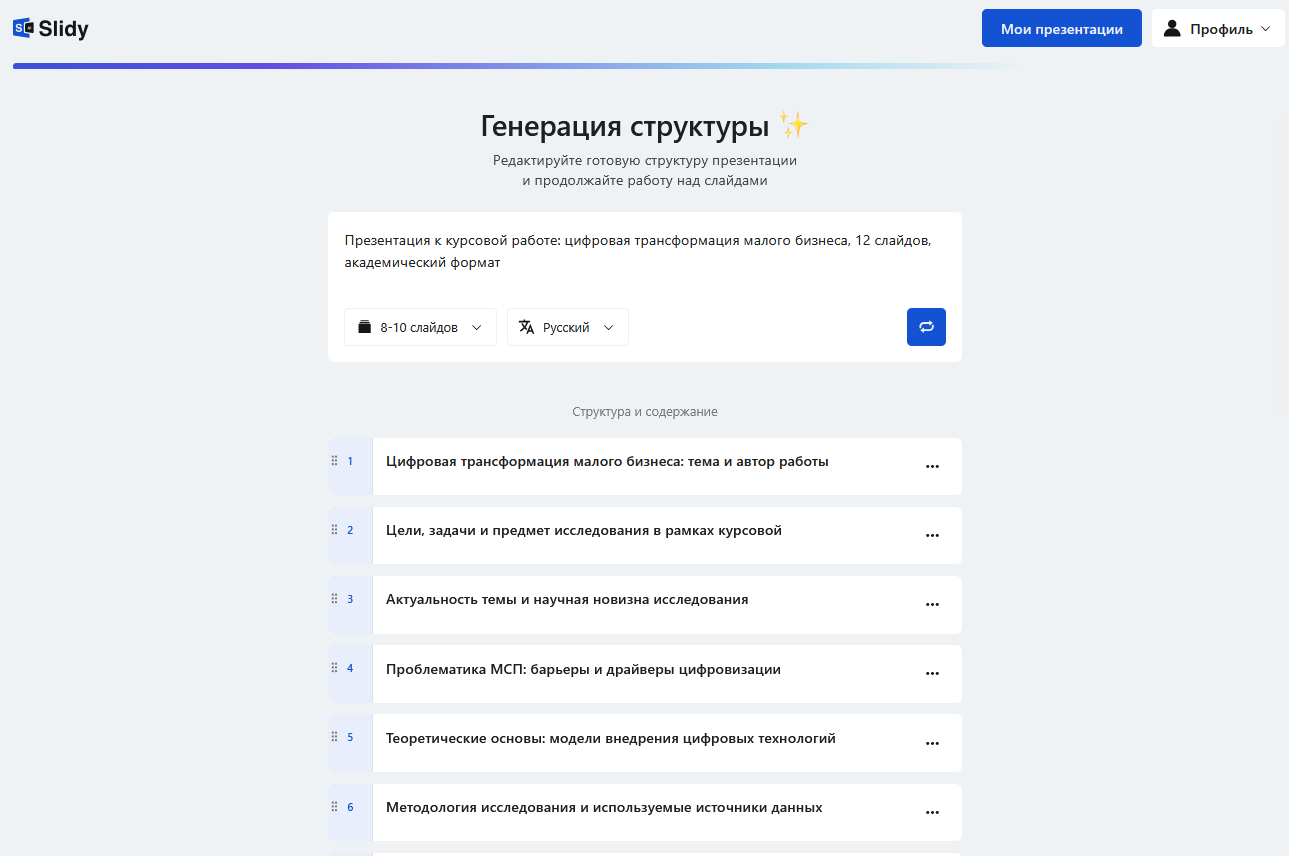Click the briefcase icon in slide count selector
This screenshot has height=856, width=1289.
pos(364,327)
